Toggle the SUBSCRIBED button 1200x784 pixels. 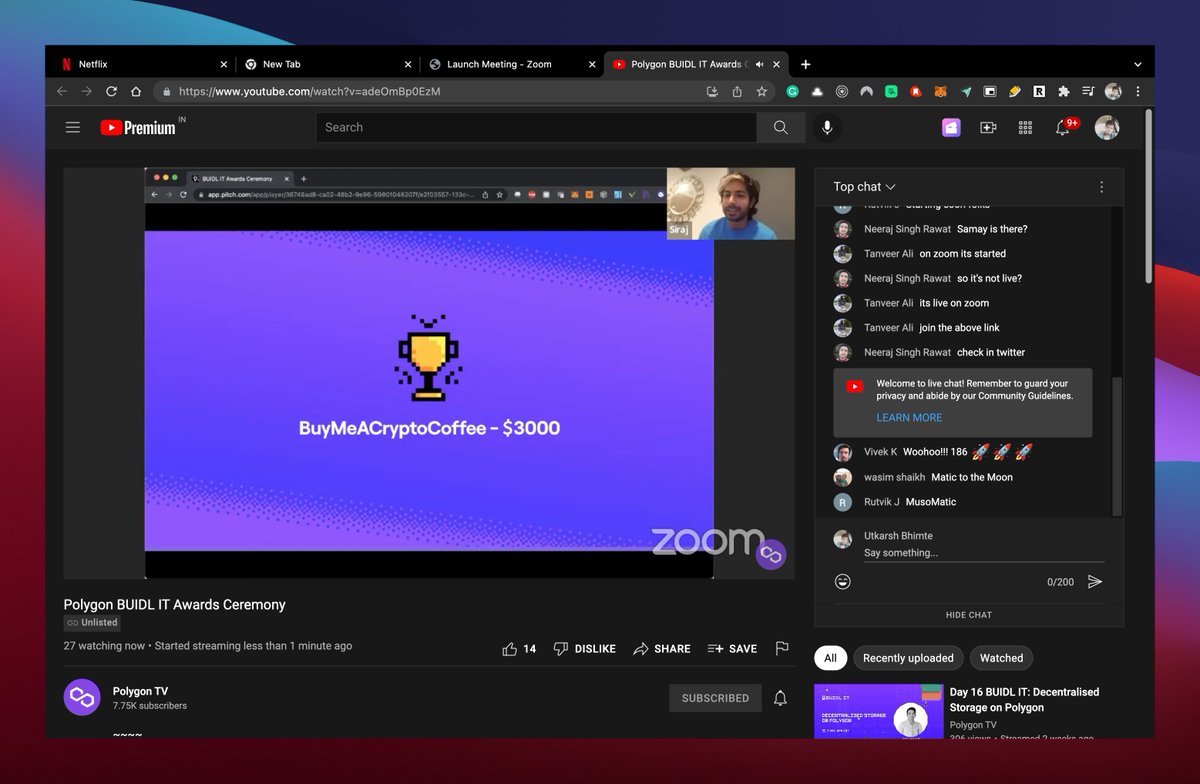click(x=715, y=698)
